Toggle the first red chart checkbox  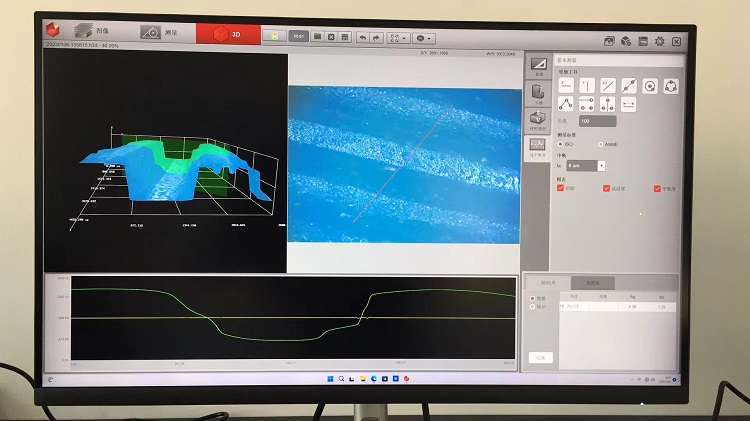[560, 187]
